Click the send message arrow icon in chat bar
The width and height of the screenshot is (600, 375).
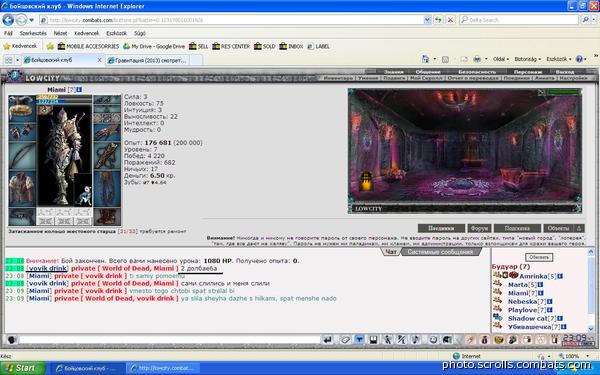pyautogui.click(x=328, y=340)
